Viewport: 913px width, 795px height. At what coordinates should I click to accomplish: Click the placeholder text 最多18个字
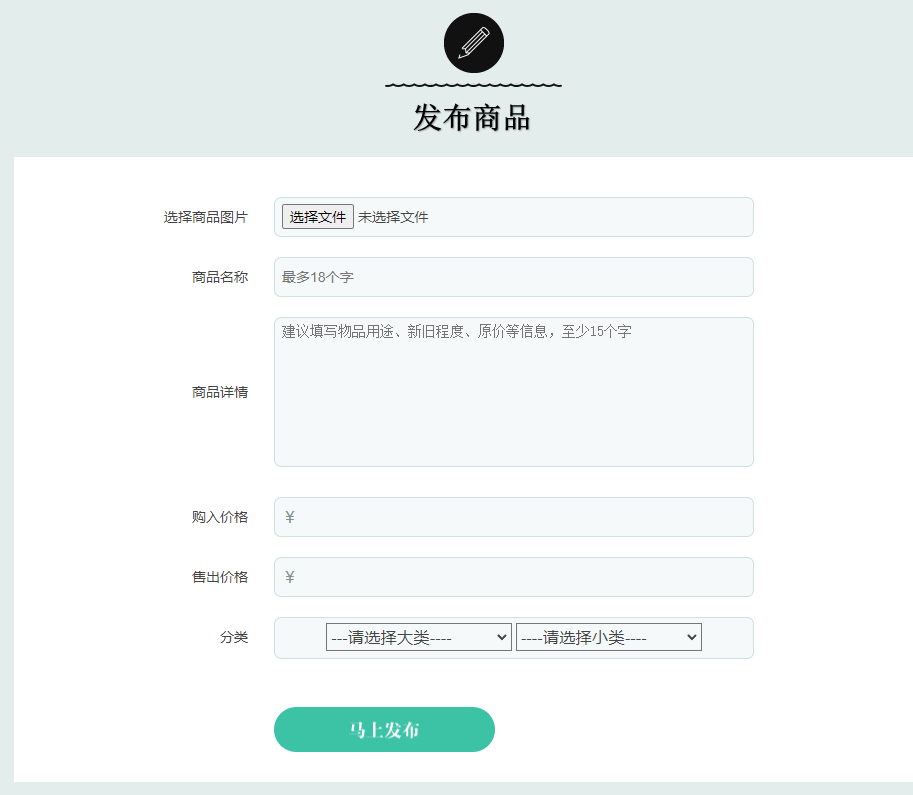(318, 277)
